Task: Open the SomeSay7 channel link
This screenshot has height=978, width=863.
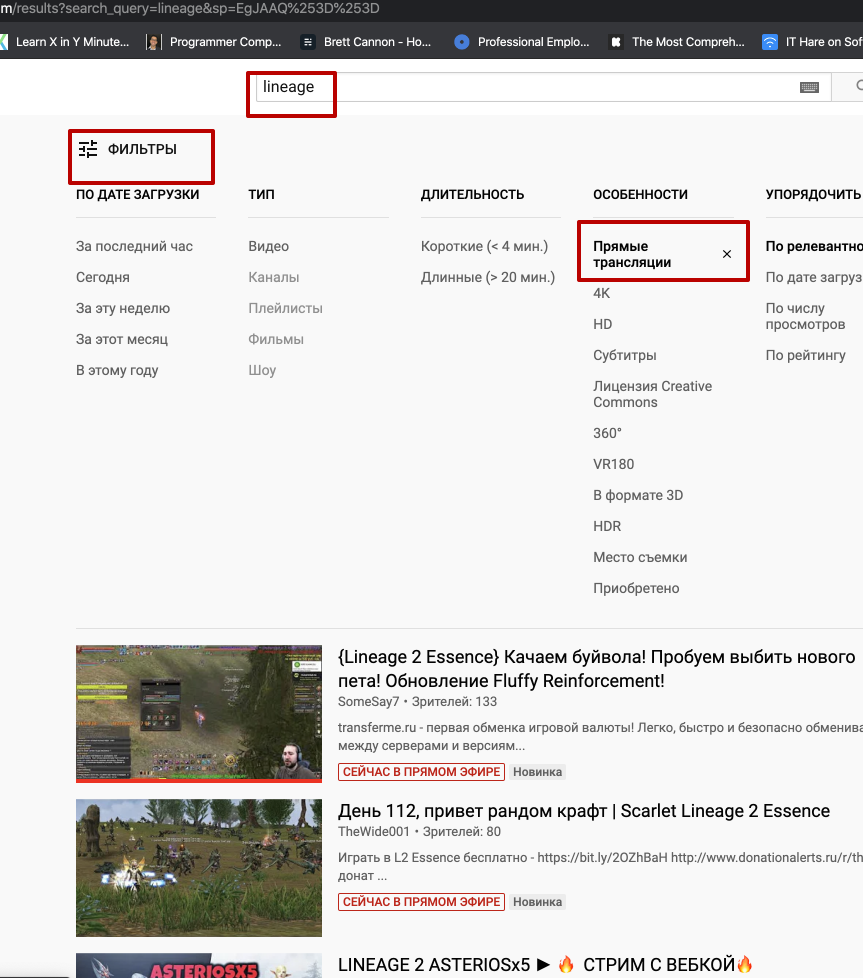Action: pyautogui.click(x=368, y=702)
